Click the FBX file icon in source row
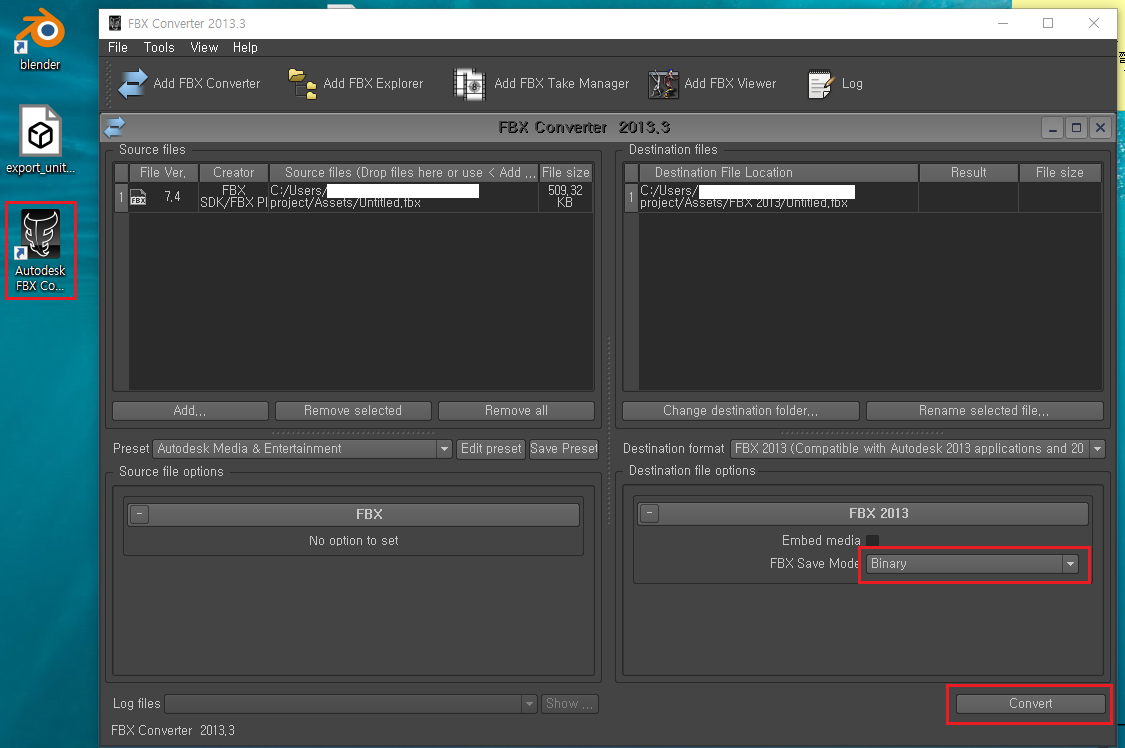Viewport: 1125px width, 748px height. (x=138, y=197)
